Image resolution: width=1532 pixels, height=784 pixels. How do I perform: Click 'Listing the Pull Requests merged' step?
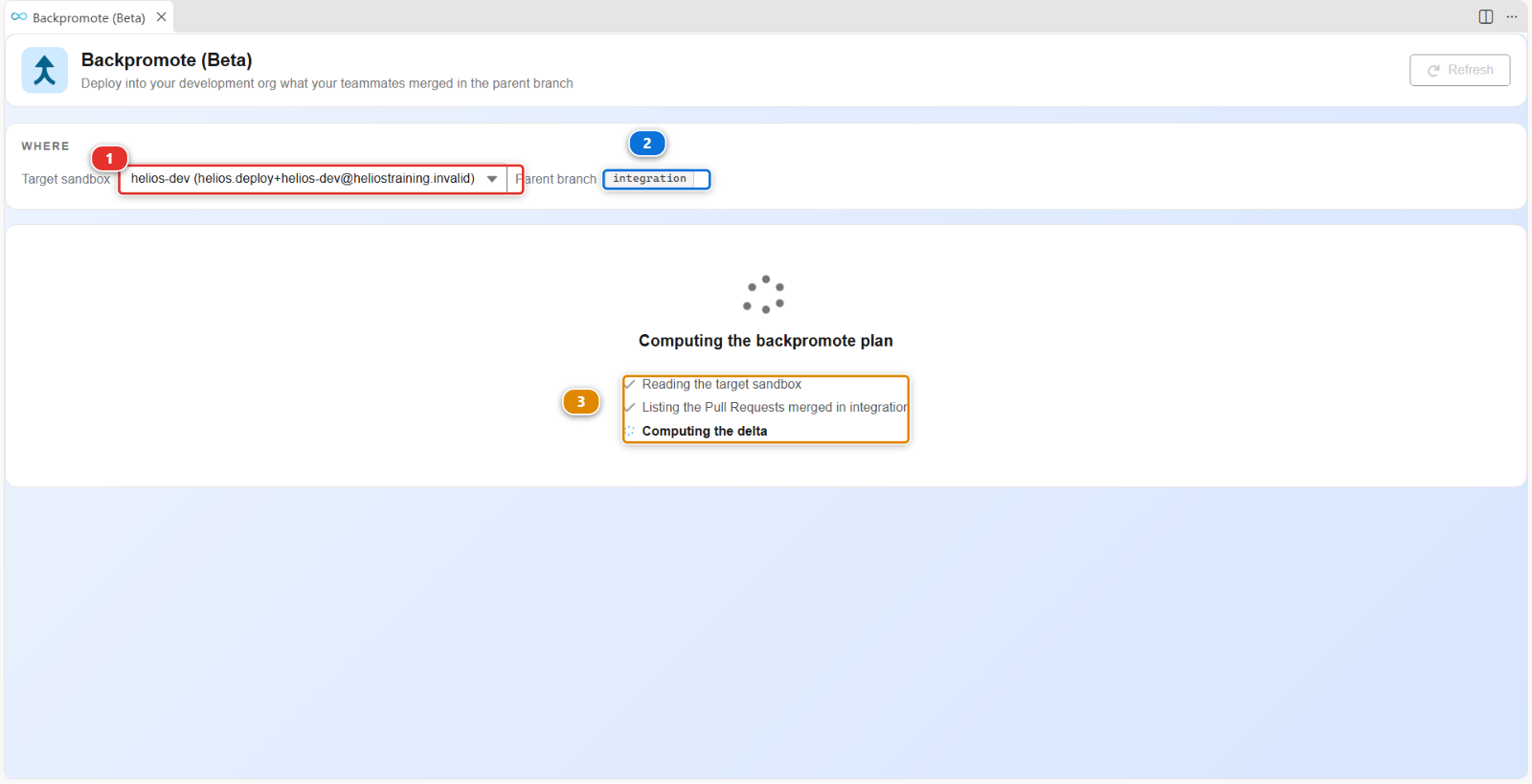pos(775,407)
